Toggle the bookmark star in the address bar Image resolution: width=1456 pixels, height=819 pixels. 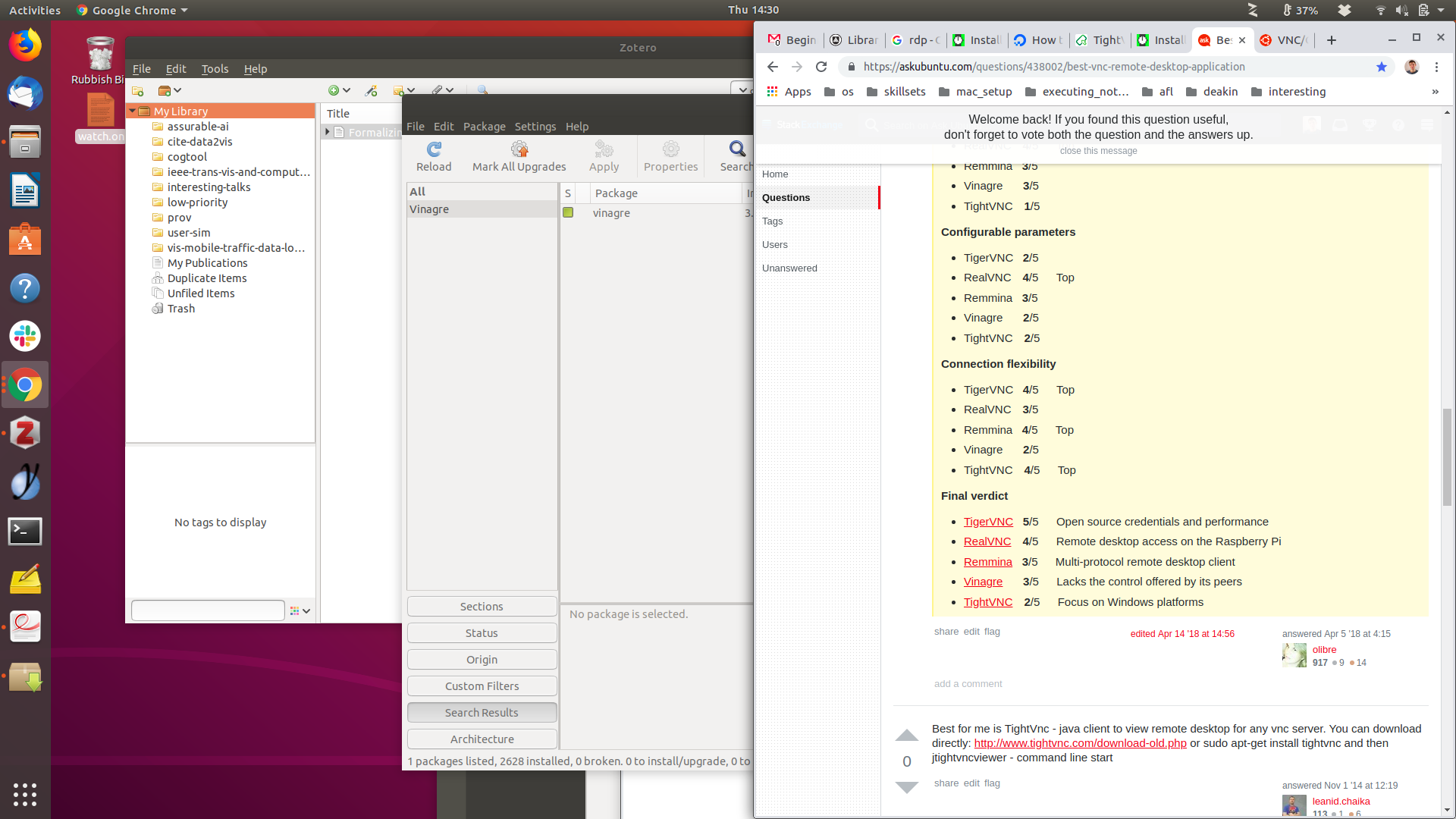pyautogui.click(x=1382, y=67)
